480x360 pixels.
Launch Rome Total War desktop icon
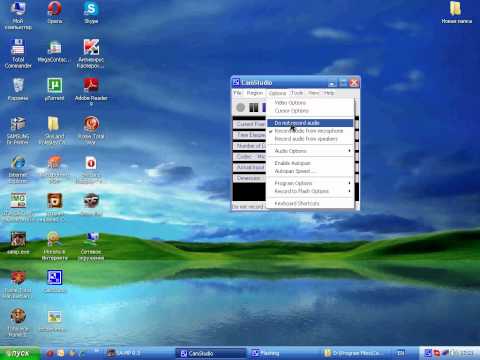pos(91,130)
